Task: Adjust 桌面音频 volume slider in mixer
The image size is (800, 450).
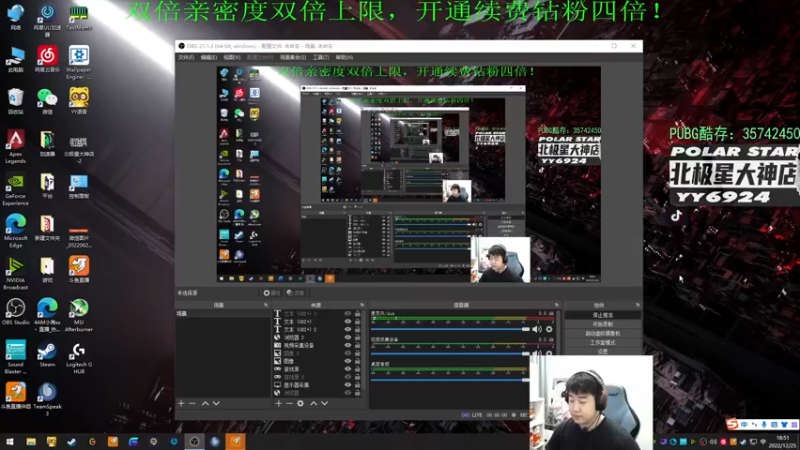Action: [450, 380]
